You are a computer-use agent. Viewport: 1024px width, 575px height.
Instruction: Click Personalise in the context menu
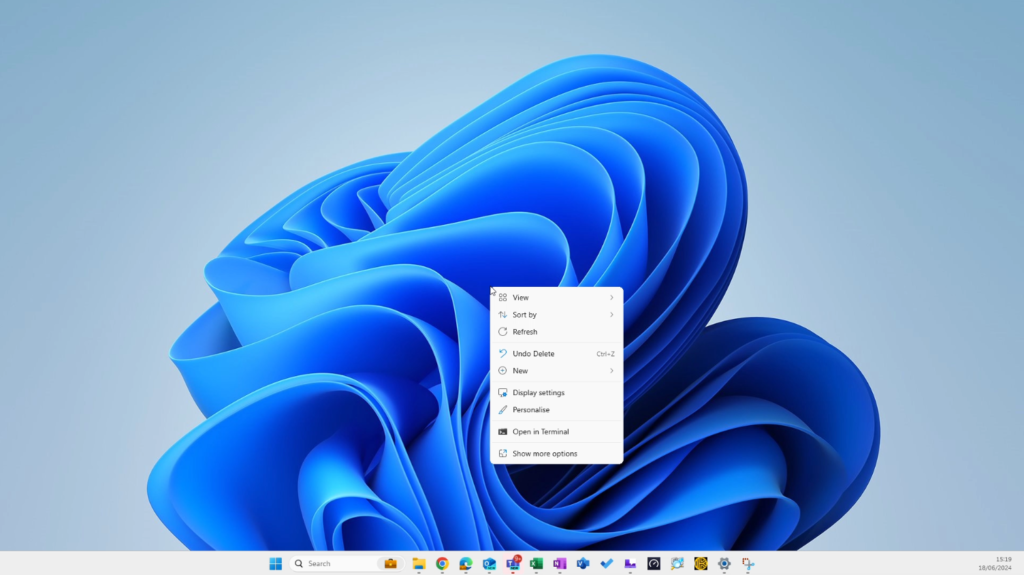[531, 410]
